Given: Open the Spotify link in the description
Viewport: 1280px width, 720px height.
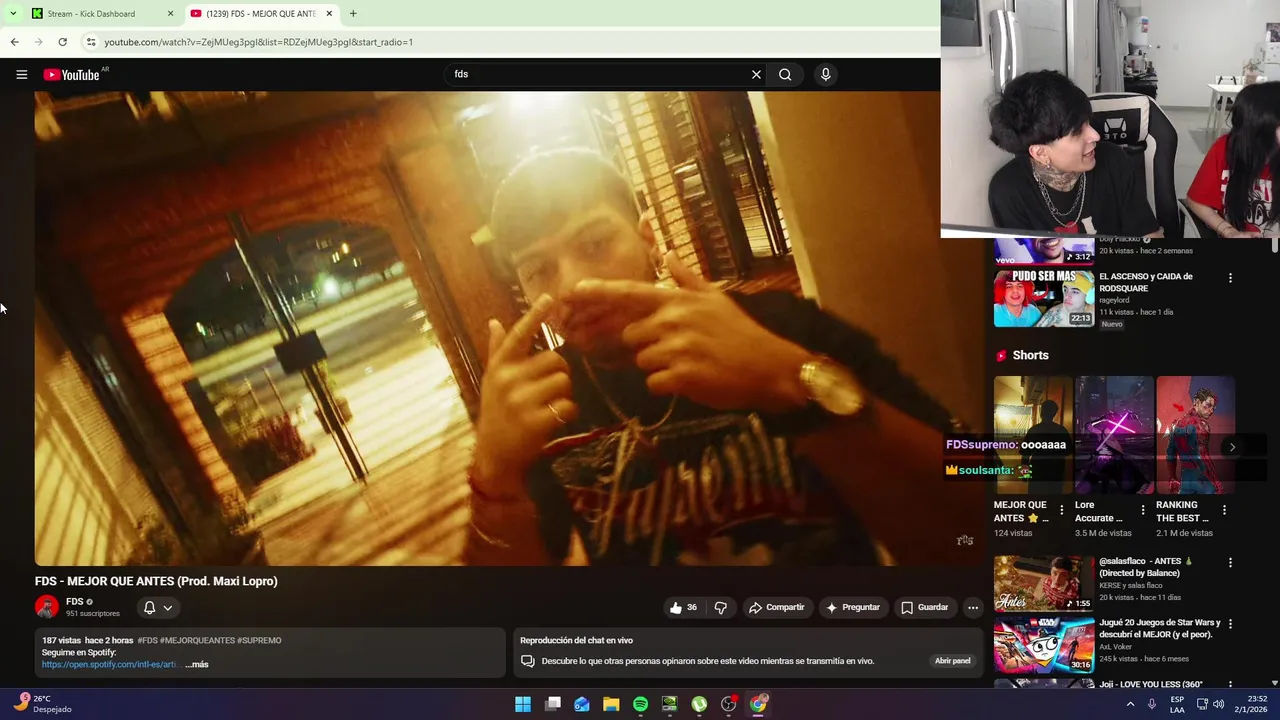Looking at the screenshot, I should tap(110, 664).
